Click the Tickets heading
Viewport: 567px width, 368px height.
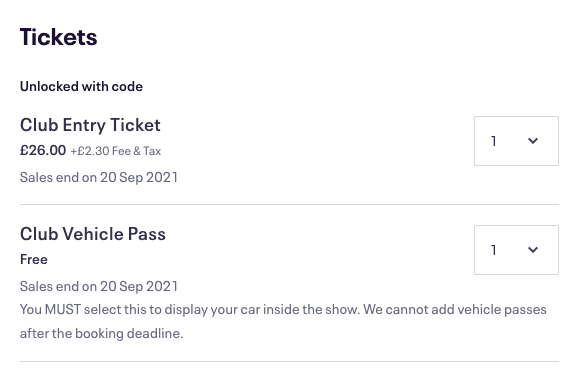point(59,37)
